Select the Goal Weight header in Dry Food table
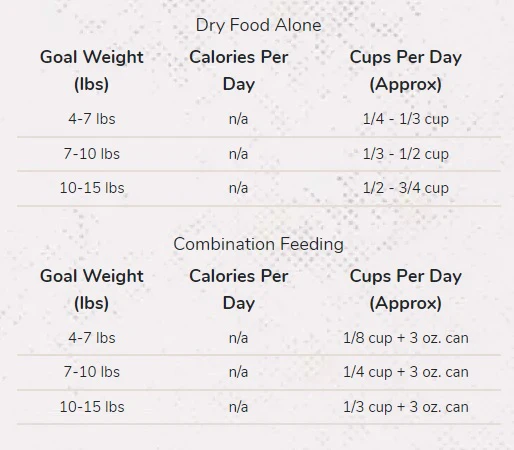Viewport: 514px width, 450px height. 92,70
